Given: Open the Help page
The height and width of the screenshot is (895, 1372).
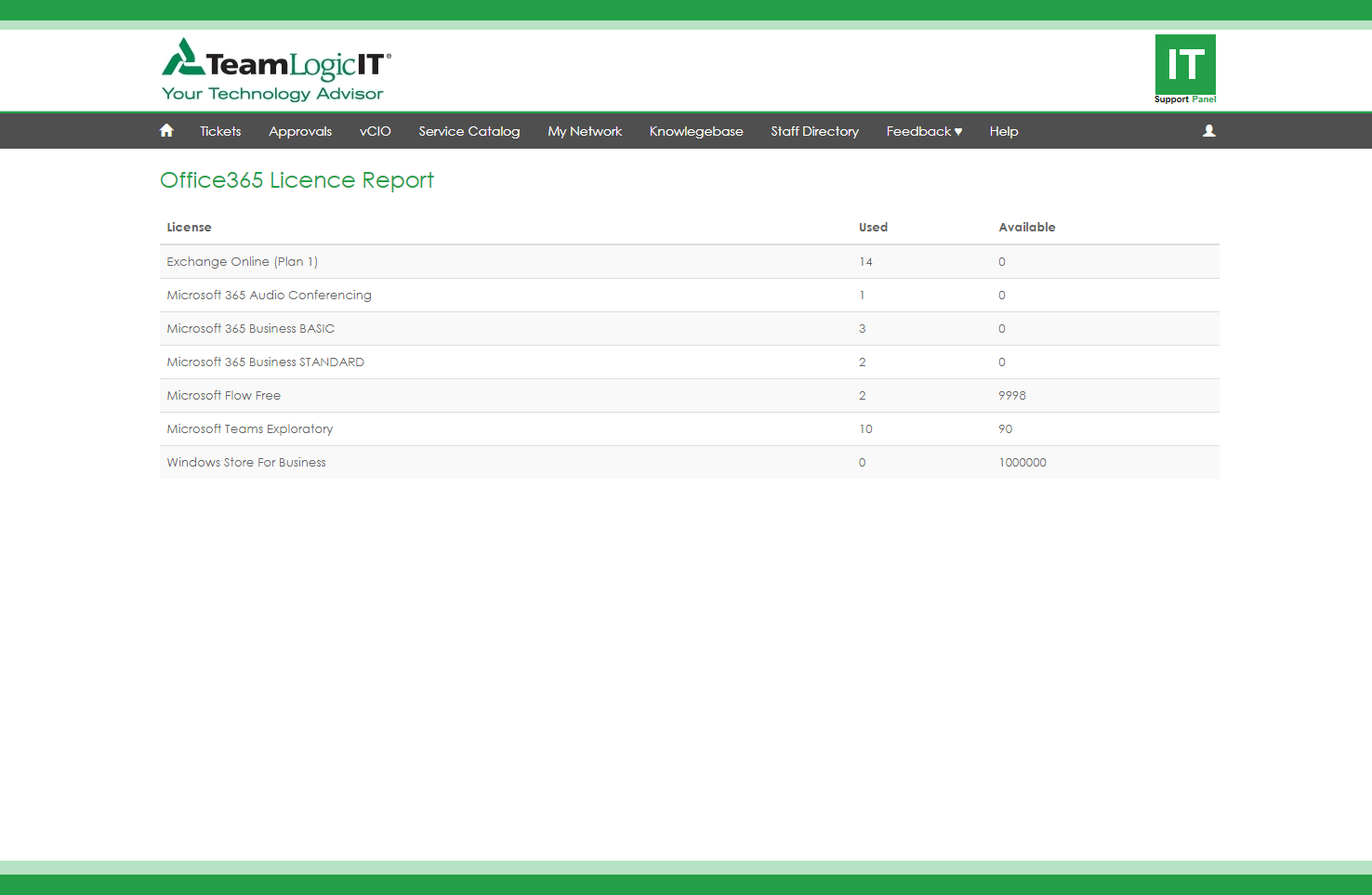Looking at the screenshot, I should coord(1004,131).
